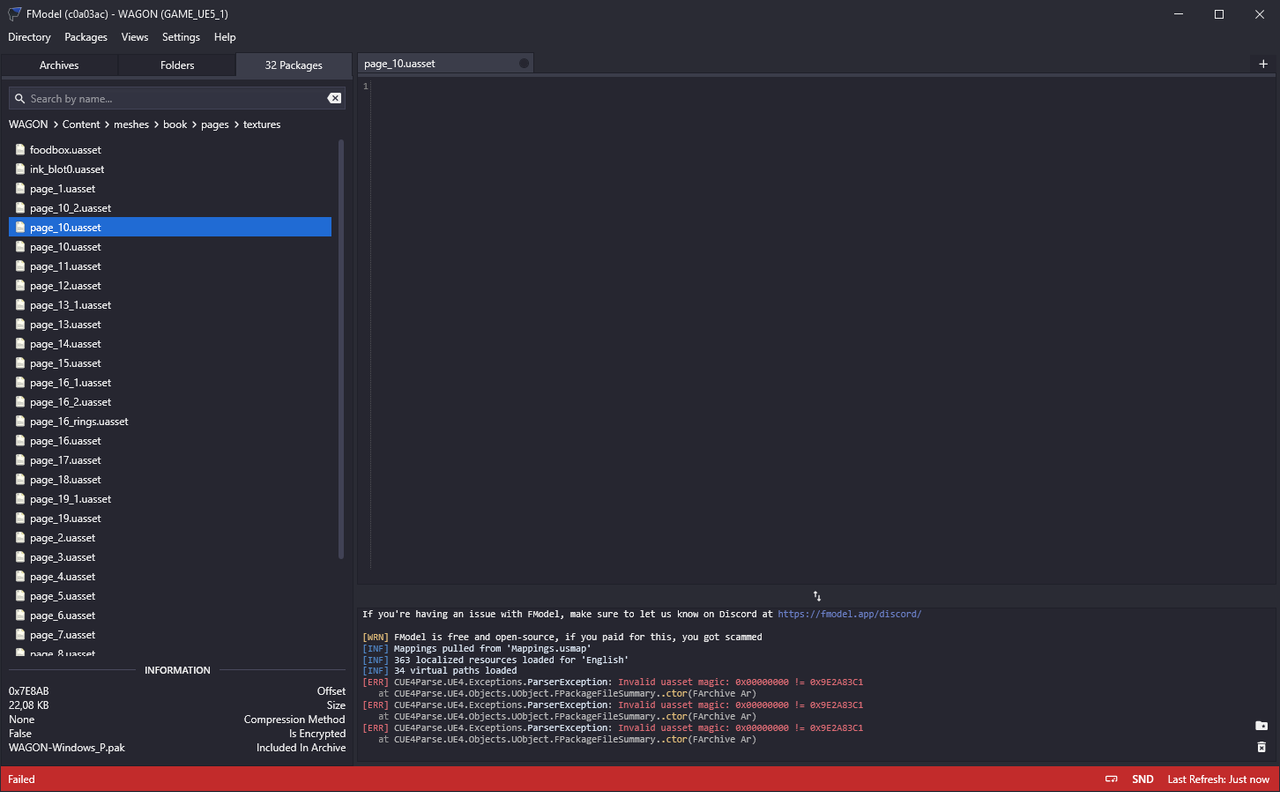Switch to the Archives tab

point(59,65)
